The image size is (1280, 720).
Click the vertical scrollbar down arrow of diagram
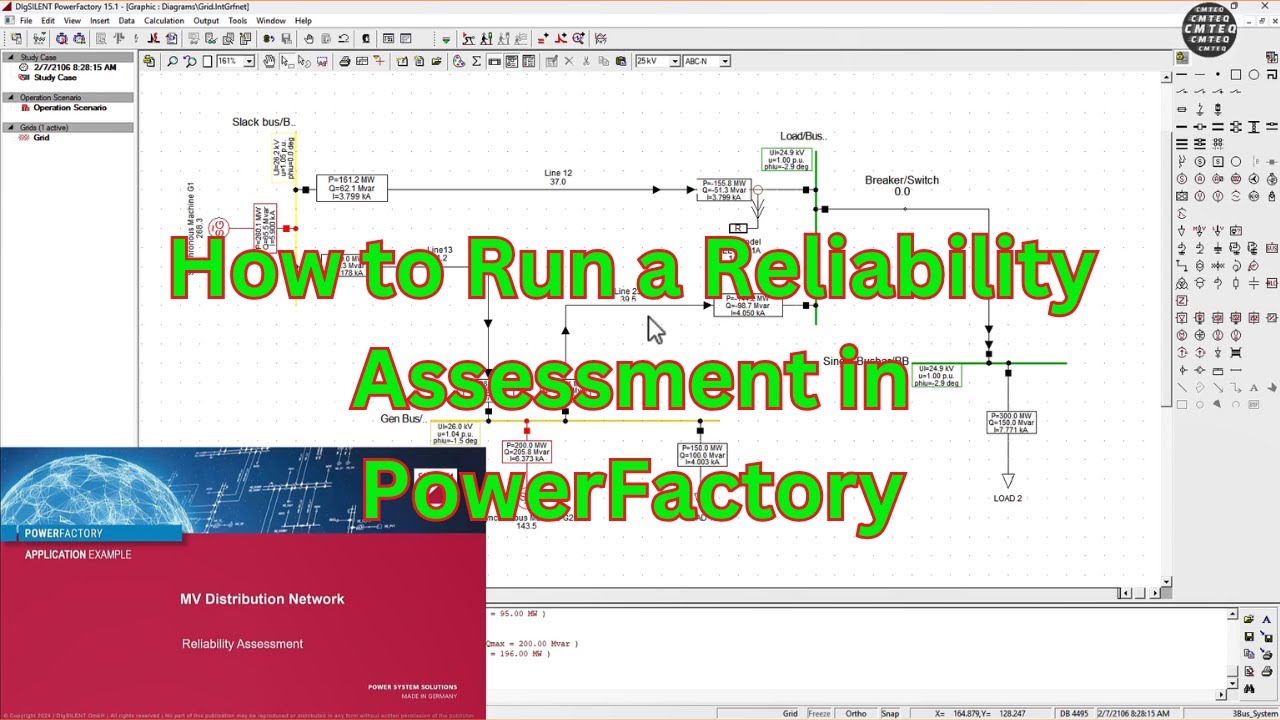(x=1167, y=581)
